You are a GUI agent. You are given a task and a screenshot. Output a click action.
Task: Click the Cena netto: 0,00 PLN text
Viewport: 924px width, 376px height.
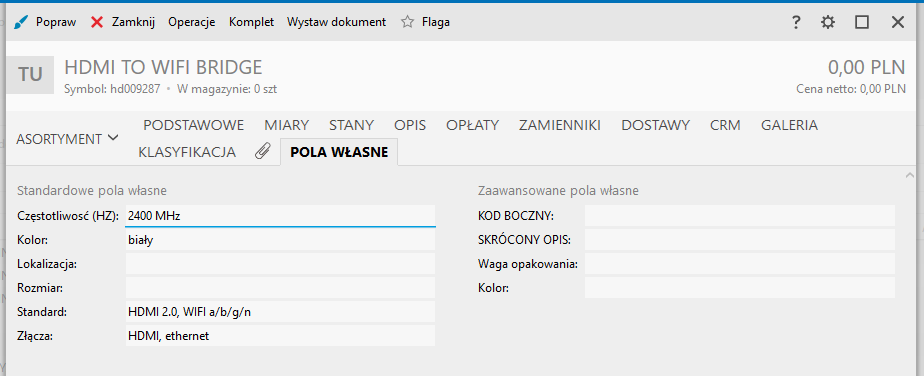(x=850, y=90)
